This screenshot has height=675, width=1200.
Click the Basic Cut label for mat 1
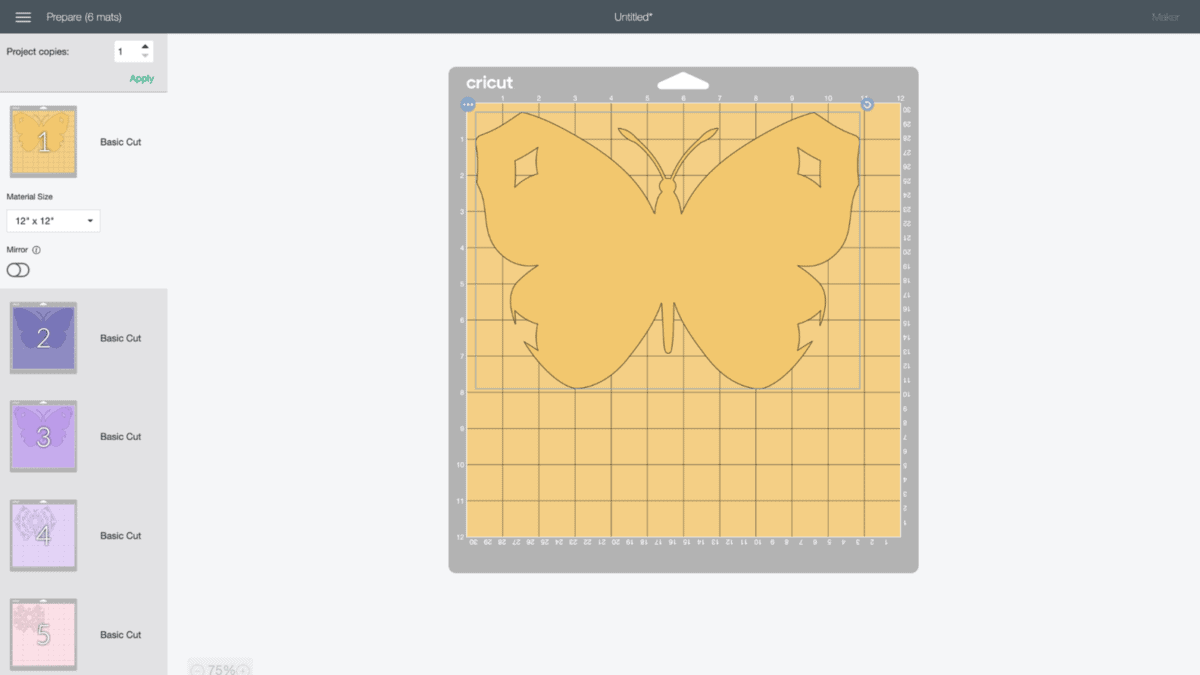[120, 142]
